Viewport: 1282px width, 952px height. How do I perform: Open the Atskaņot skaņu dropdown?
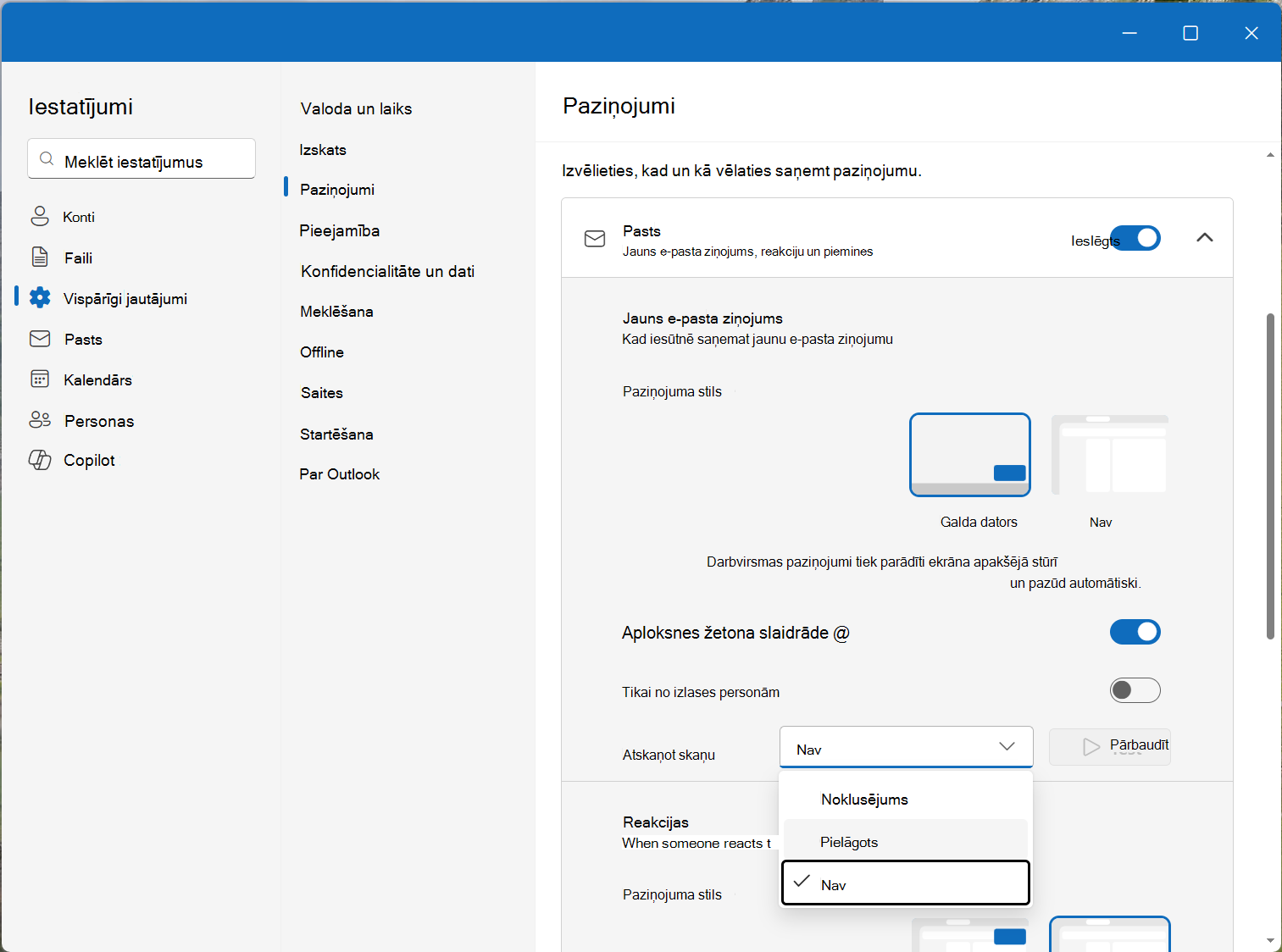tap(906, 747)
